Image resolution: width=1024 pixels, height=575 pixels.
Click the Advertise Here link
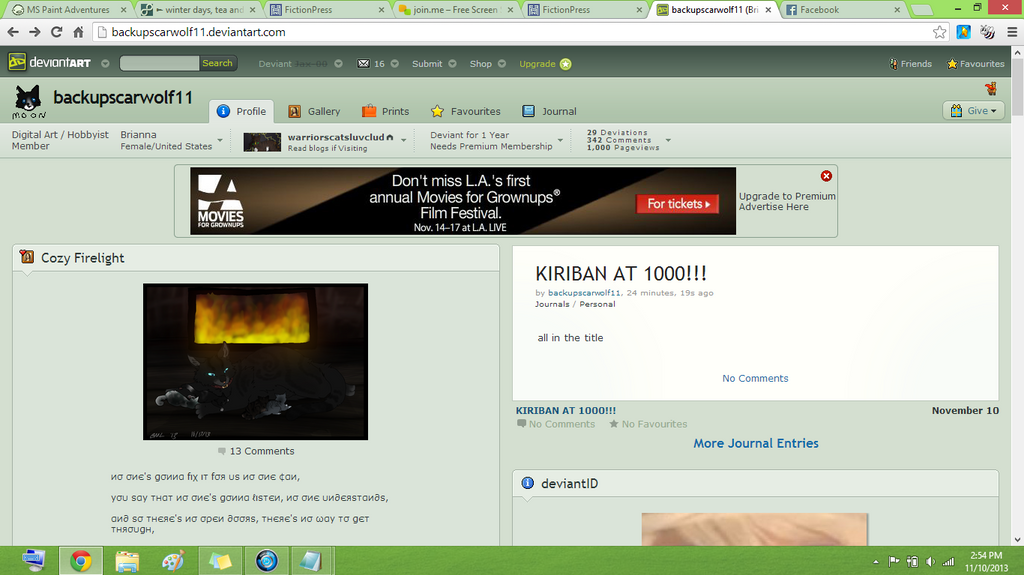773,206
